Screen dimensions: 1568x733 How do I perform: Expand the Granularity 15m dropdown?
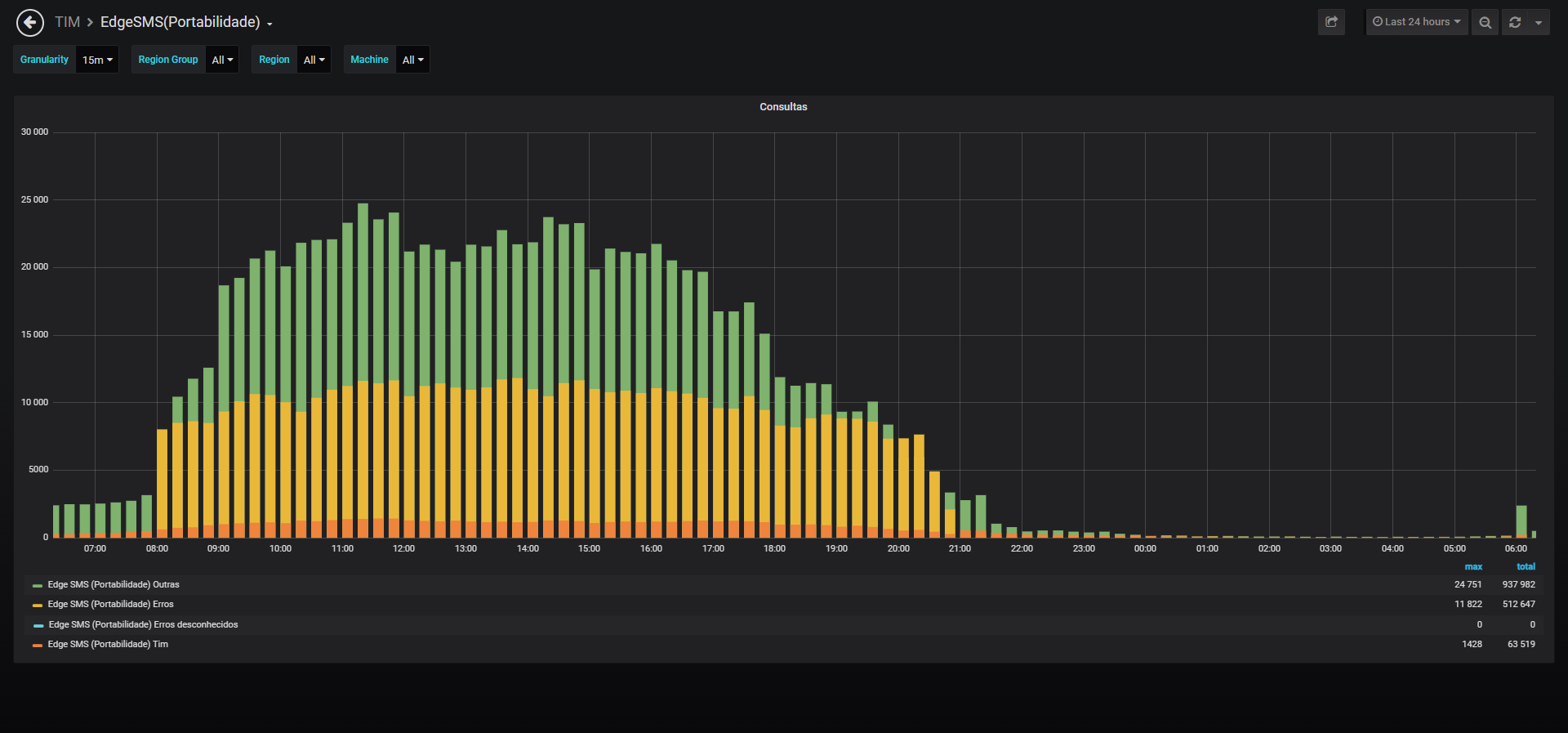pyautogui.click(x=97, y=60)
